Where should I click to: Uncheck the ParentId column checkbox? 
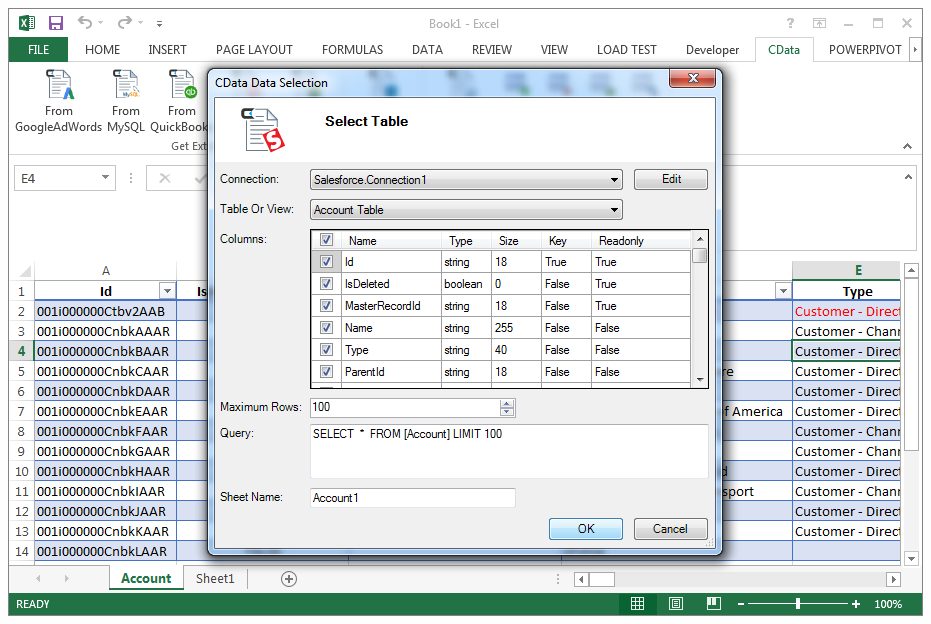(x=326, y=372)
